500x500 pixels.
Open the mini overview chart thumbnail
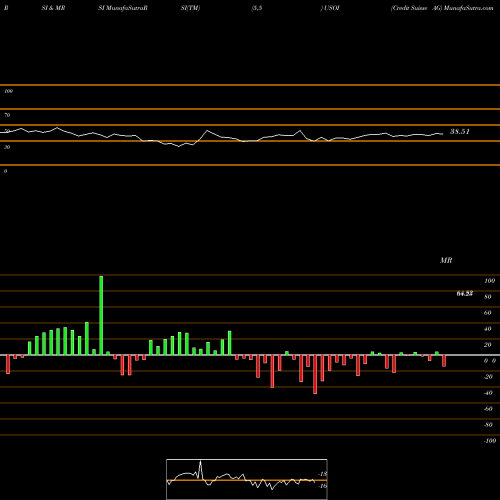click(247, 479)
